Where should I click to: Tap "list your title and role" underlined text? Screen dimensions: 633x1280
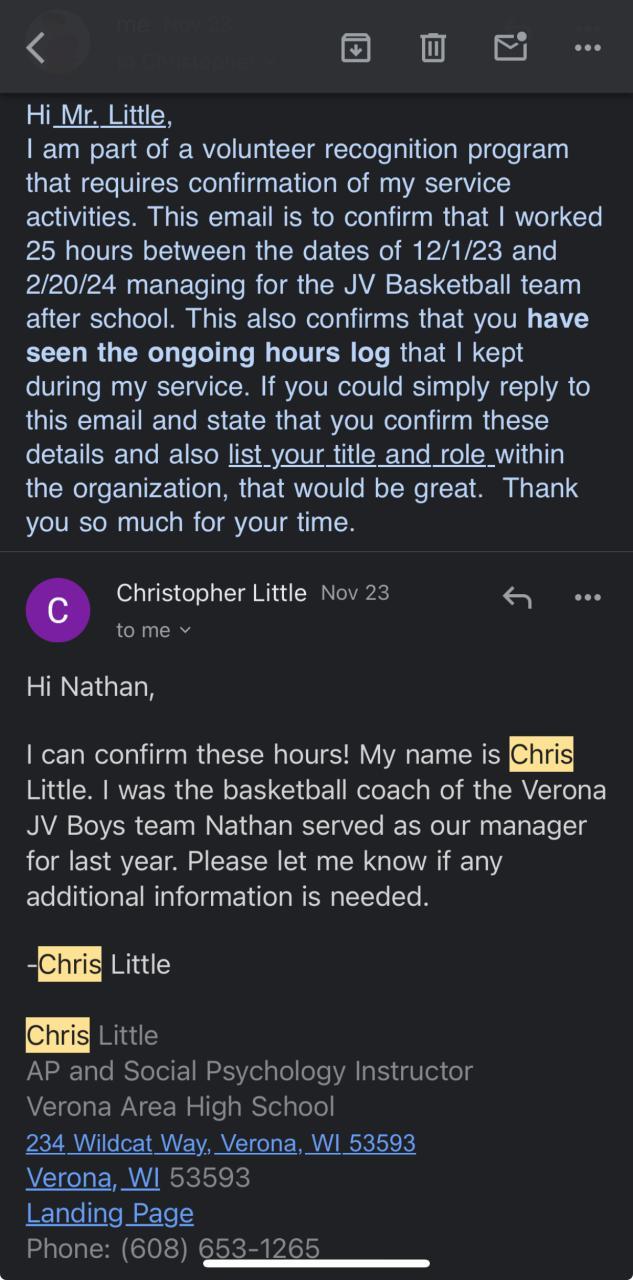(x=360, y=455)
